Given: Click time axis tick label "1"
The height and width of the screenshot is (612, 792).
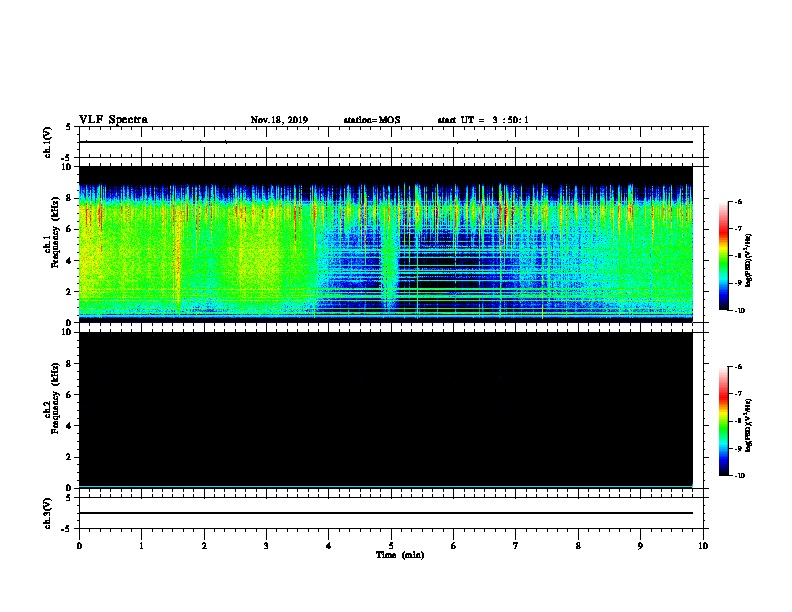Looking at the screenshot, I should (x=141, y=546).
